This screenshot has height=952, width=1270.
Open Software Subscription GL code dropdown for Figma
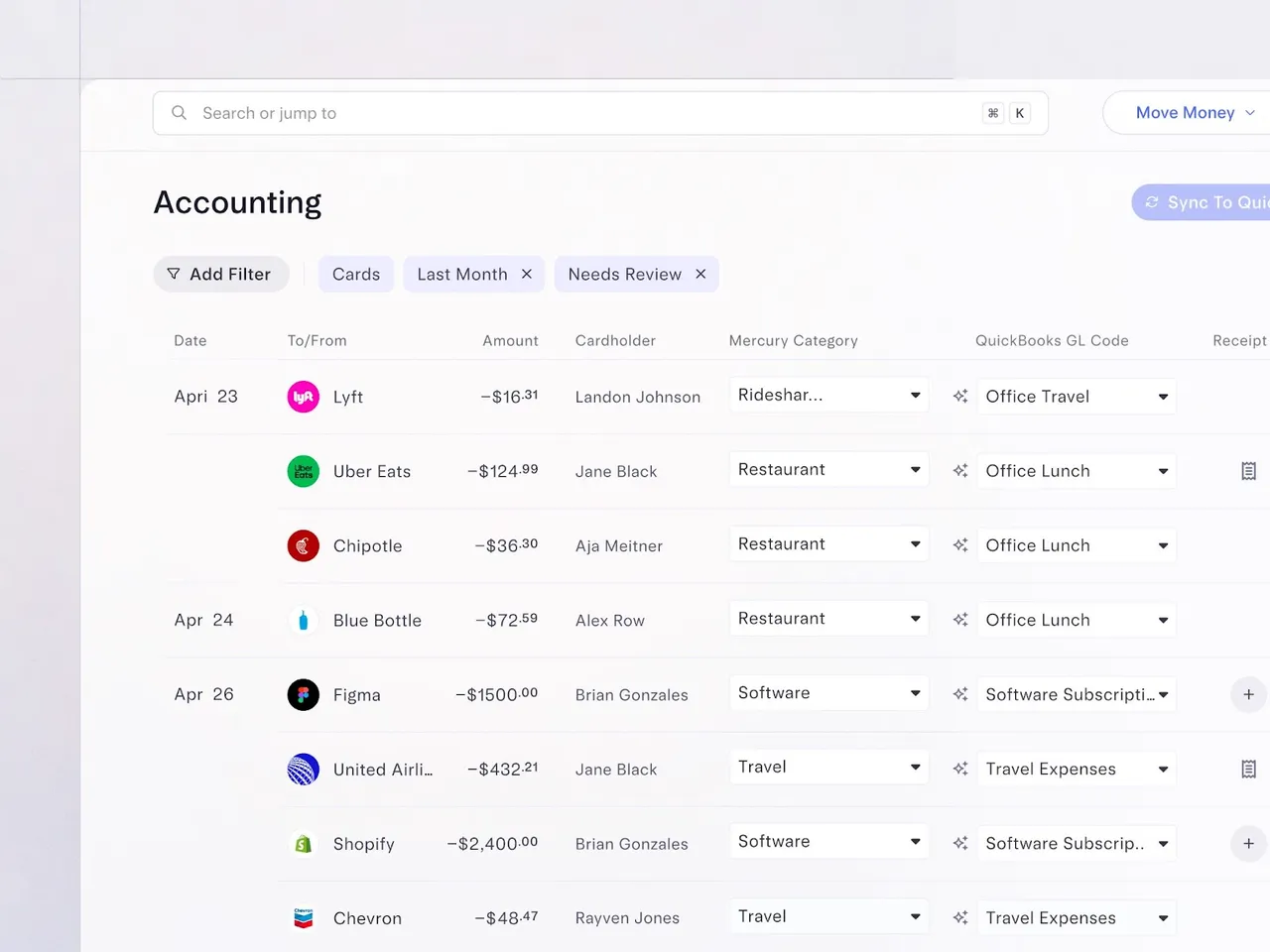(x=1077, y=694)
